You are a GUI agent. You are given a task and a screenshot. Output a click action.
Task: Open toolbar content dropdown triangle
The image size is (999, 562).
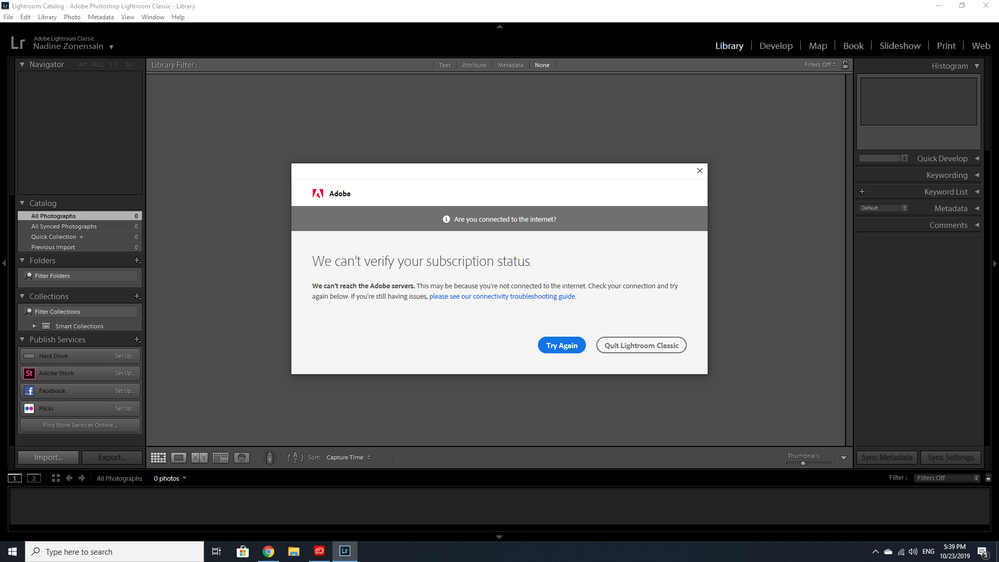click(x=844, y=458)
